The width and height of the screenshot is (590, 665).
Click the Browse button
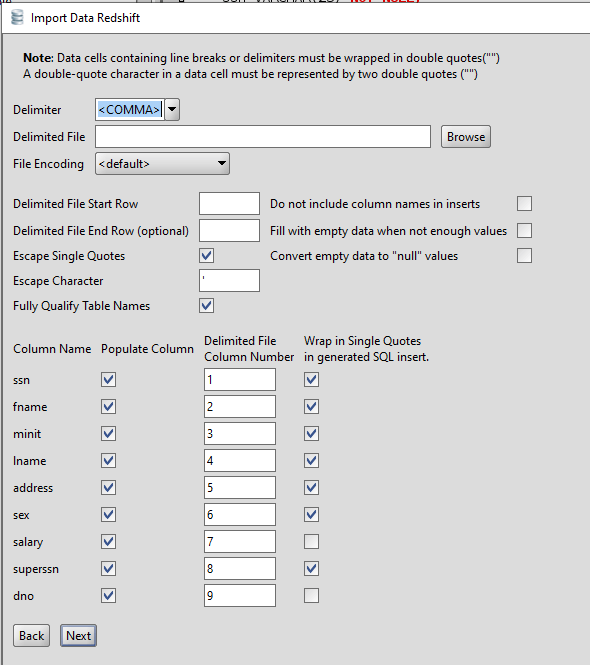[466, 137]
